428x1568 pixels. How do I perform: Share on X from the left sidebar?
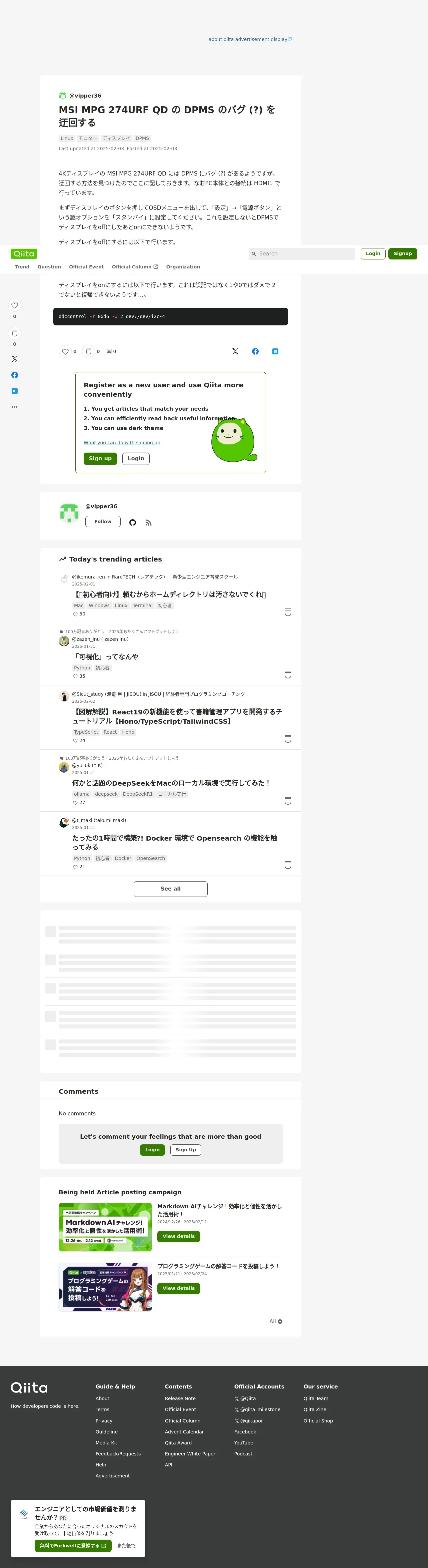[x=15, y=359]
